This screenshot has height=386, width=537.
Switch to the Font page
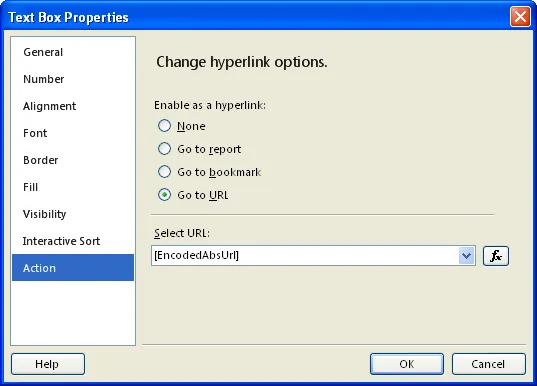(73, 133)
